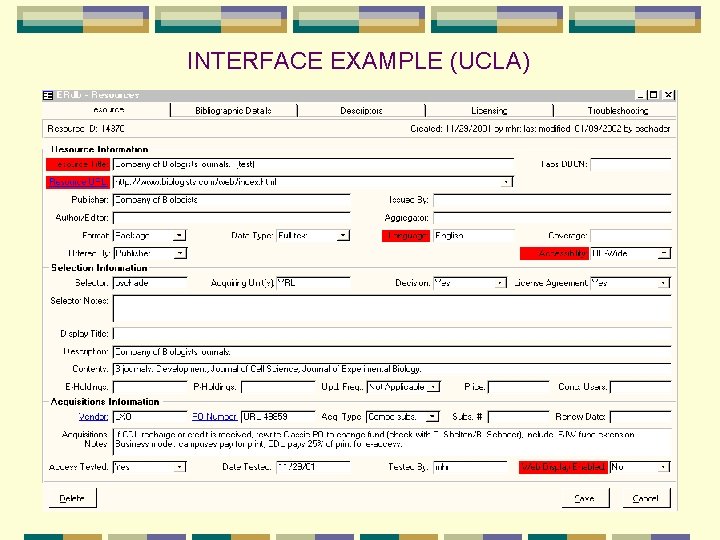Screen dimensions: 720x540
Task: Click the Renew Date field
Action: 640,417
